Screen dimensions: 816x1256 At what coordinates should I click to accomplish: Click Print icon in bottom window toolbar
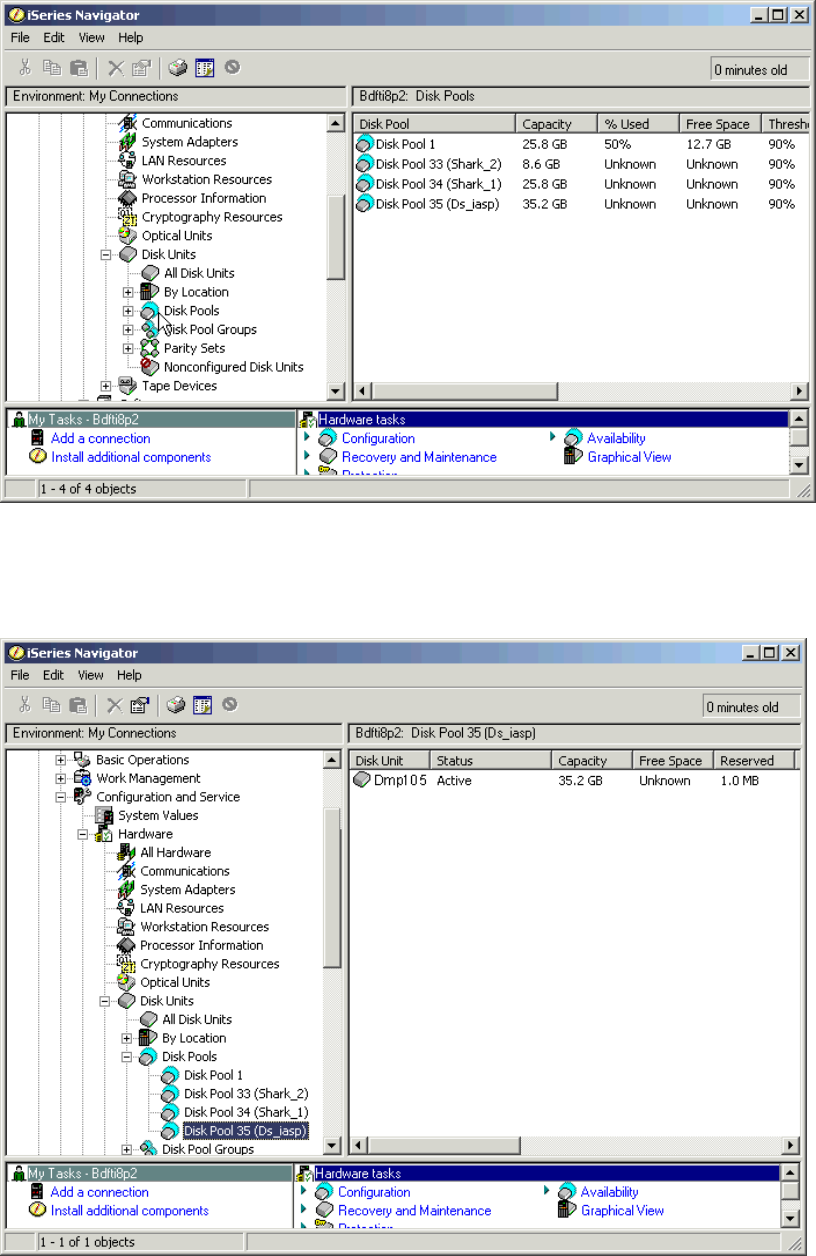pos(177,705)
